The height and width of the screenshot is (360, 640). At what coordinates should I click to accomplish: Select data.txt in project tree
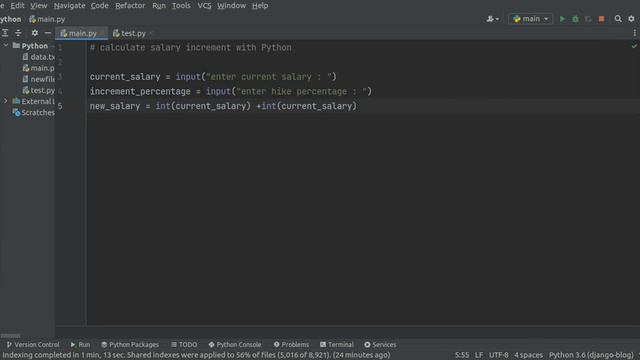(x=38, y=57)
